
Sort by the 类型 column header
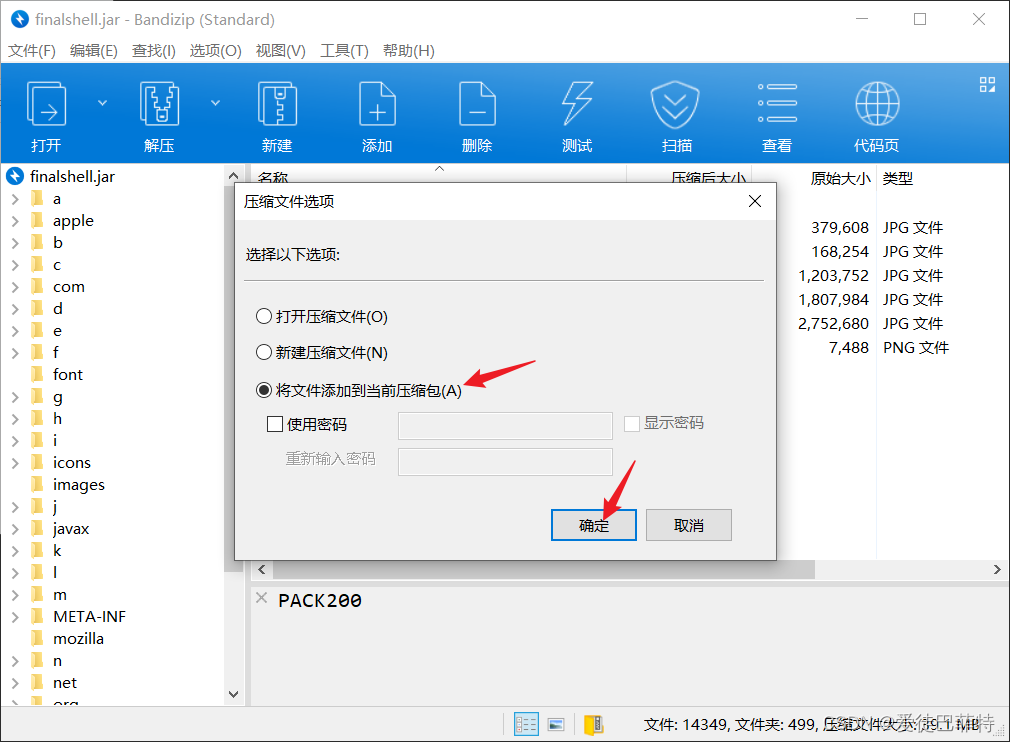tap(897, 178)
